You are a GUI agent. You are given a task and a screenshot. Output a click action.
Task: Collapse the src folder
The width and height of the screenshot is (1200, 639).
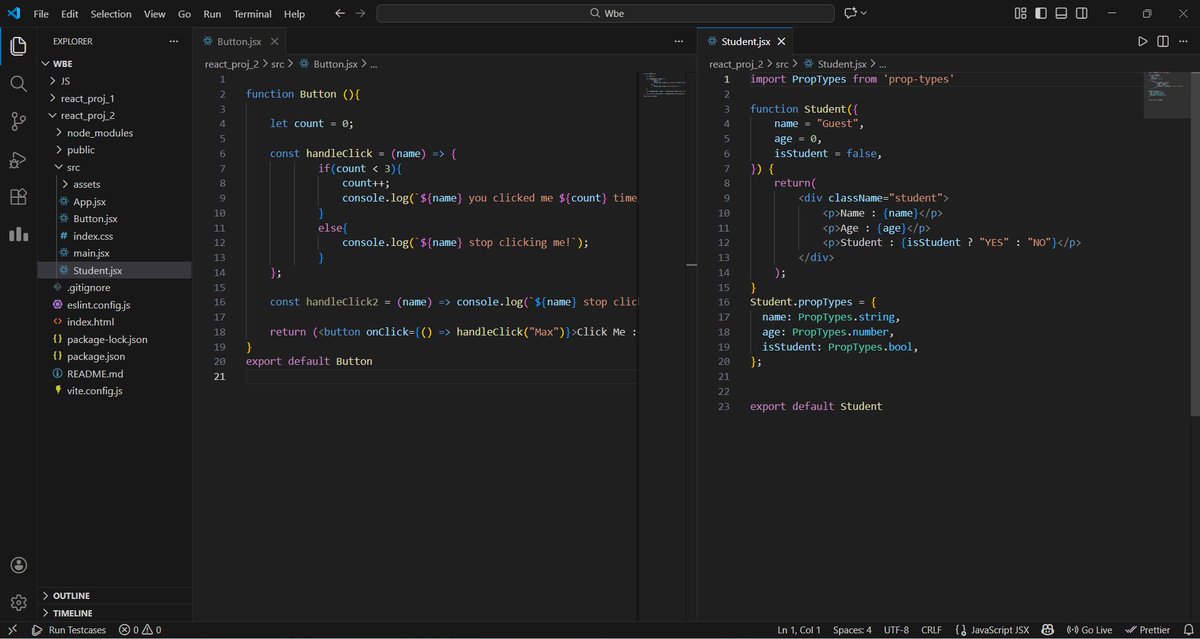click(115, 167)
